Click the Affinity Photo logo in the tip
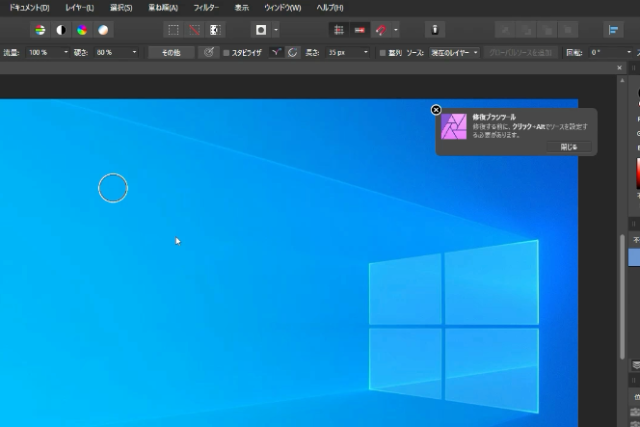This screenshot has height=427, width=640. [x=454, y=127]
